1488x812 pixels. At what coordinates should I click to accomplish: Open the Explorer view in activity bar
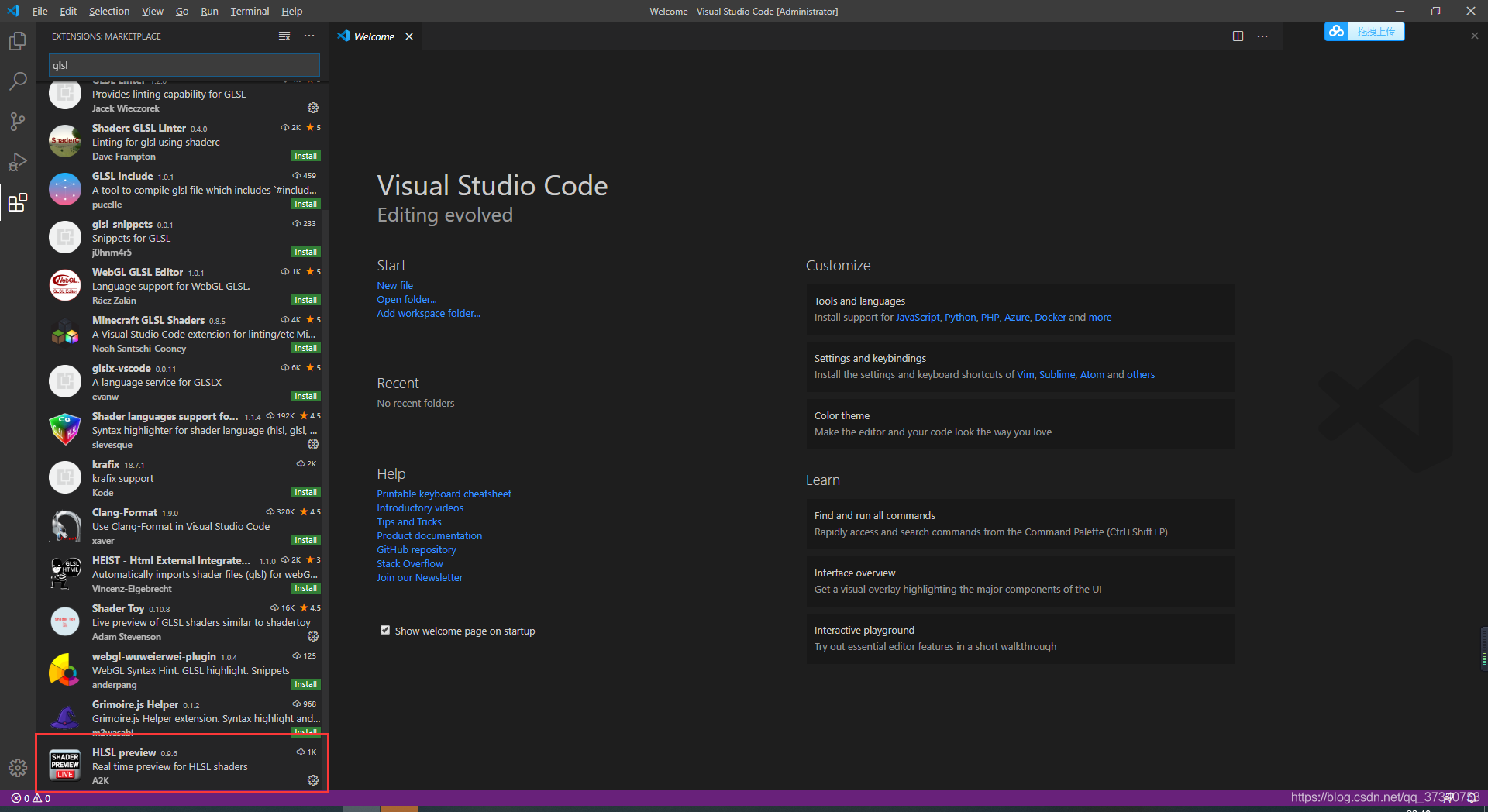coord(17,41)
